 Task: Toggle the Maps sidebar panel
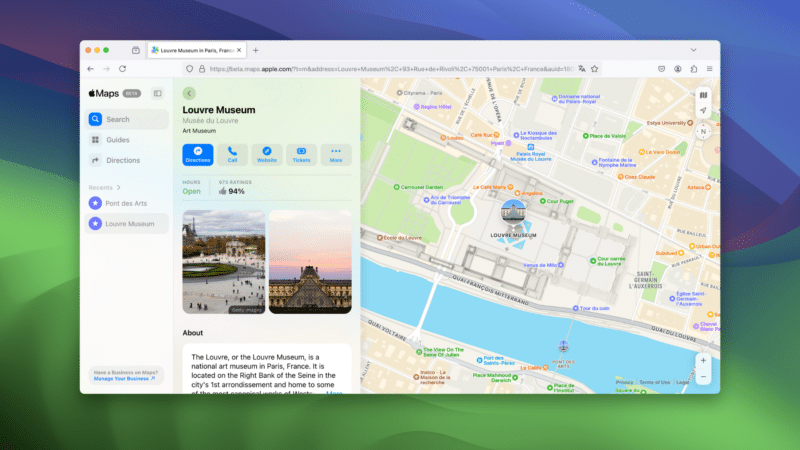click(x=158, y=93)
